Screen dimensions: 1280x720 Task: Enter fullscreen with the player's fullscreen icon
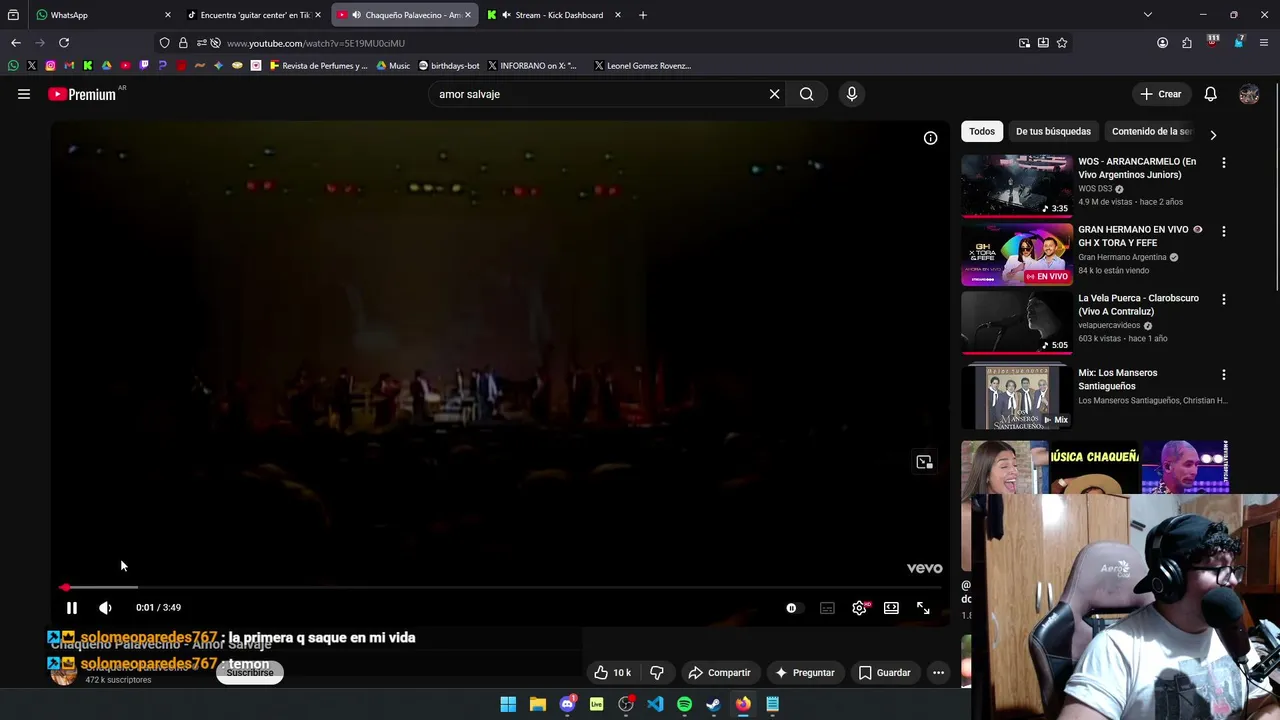[923, 608]
